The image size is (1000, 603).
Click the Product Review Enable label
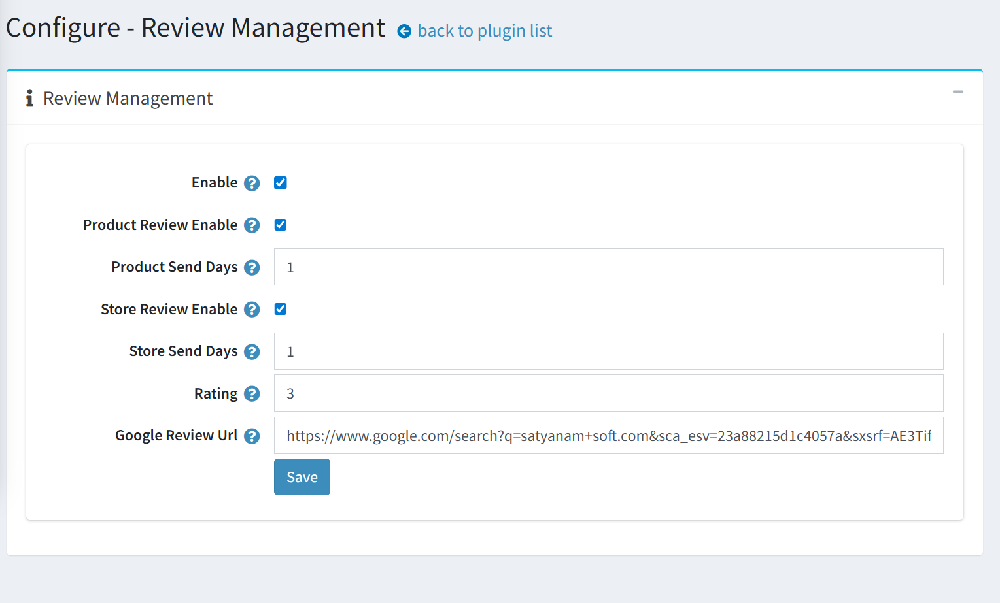tap(160, 225)
